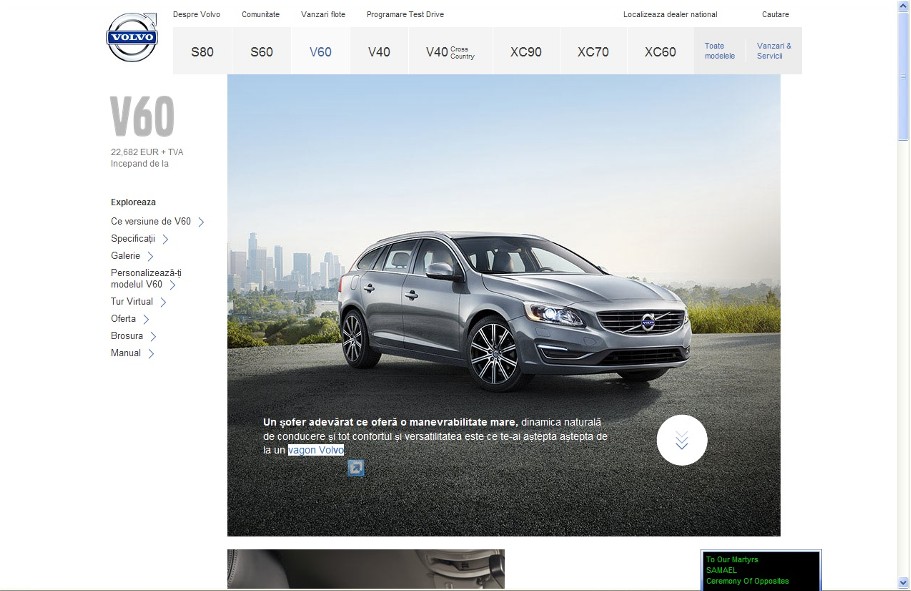Select the S60 model tab

tap(261, 51)
